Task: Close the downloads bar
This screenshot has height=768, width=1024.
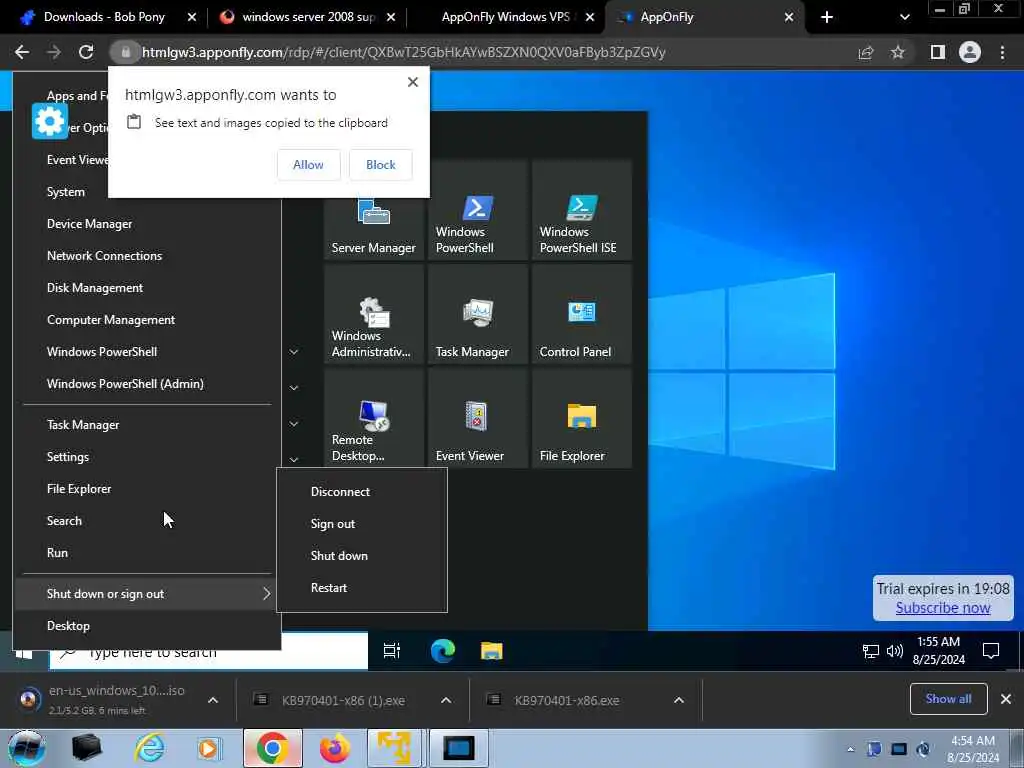Action: click(x=1006, y=699)
